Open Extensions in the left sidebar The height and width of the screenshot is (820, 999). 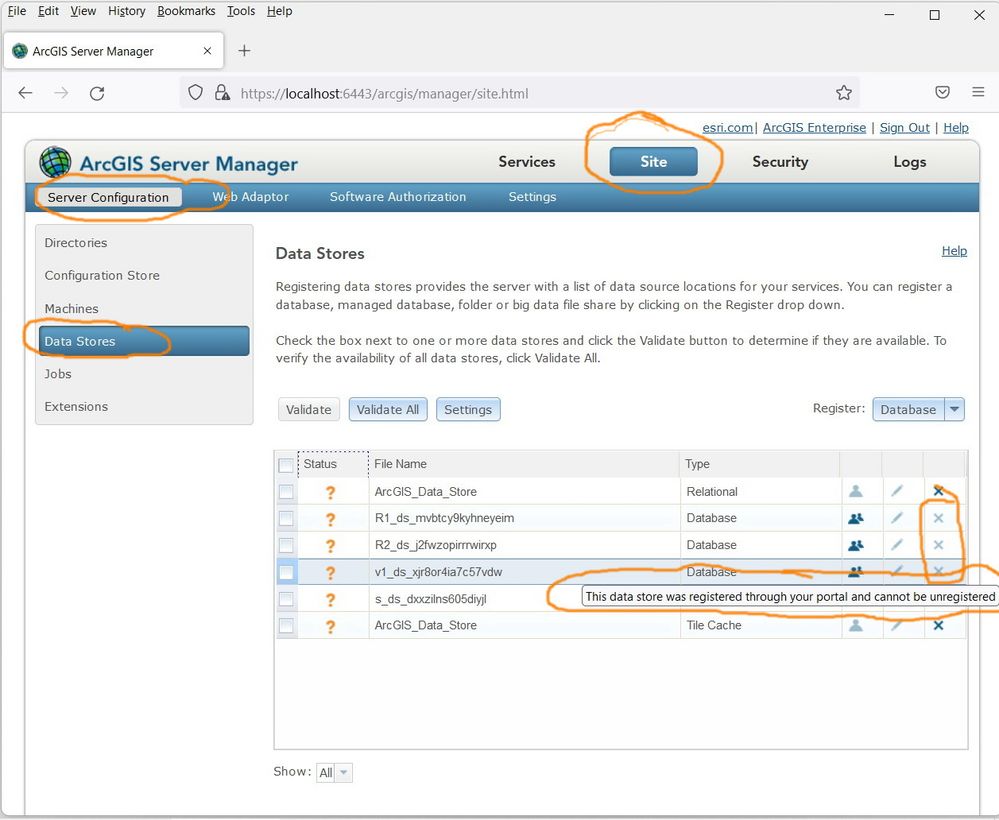point(76,406)
